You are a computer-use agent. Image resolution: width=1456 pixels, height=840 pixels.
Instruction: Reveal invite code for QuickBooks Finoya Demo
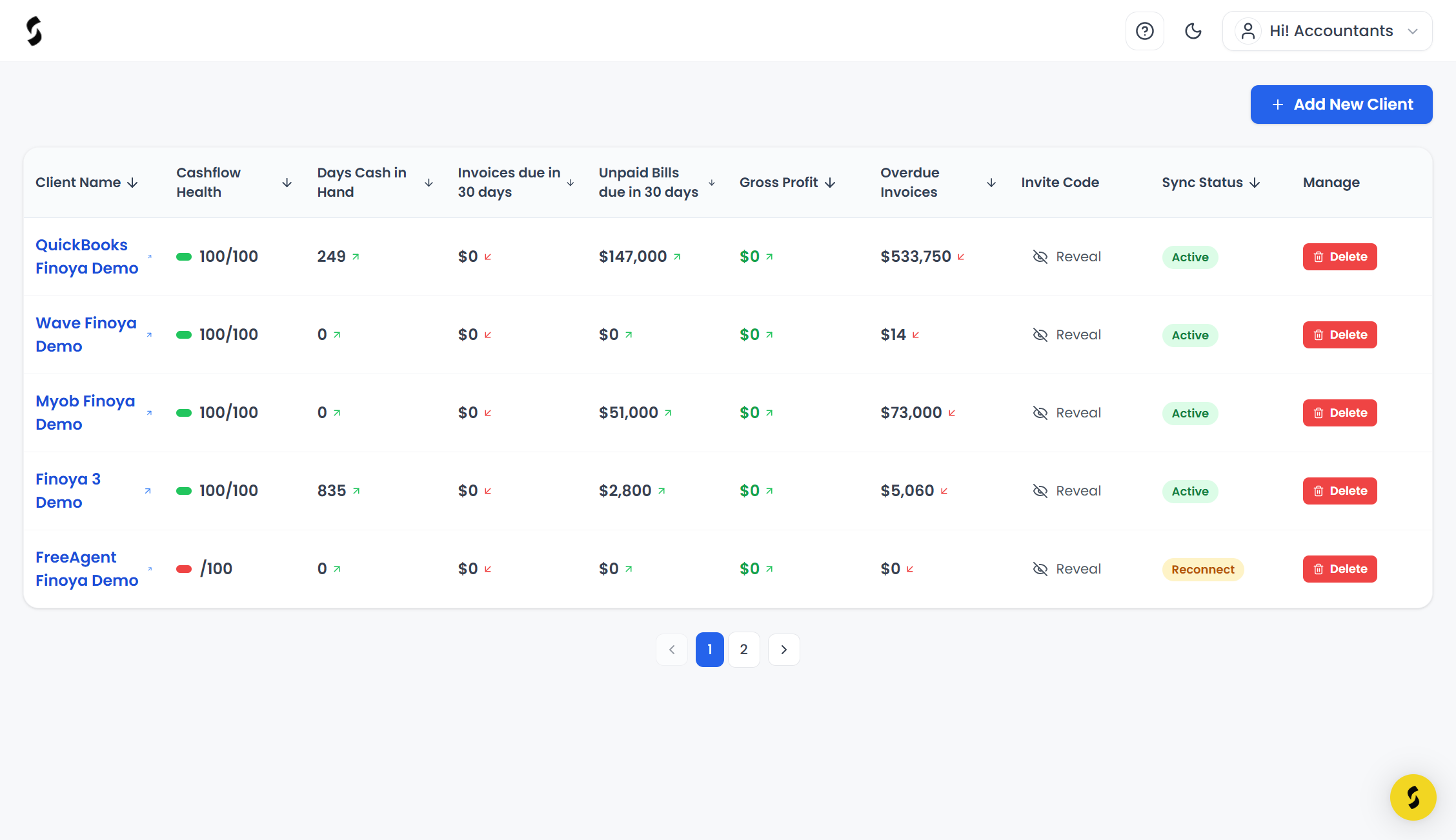1067,257
